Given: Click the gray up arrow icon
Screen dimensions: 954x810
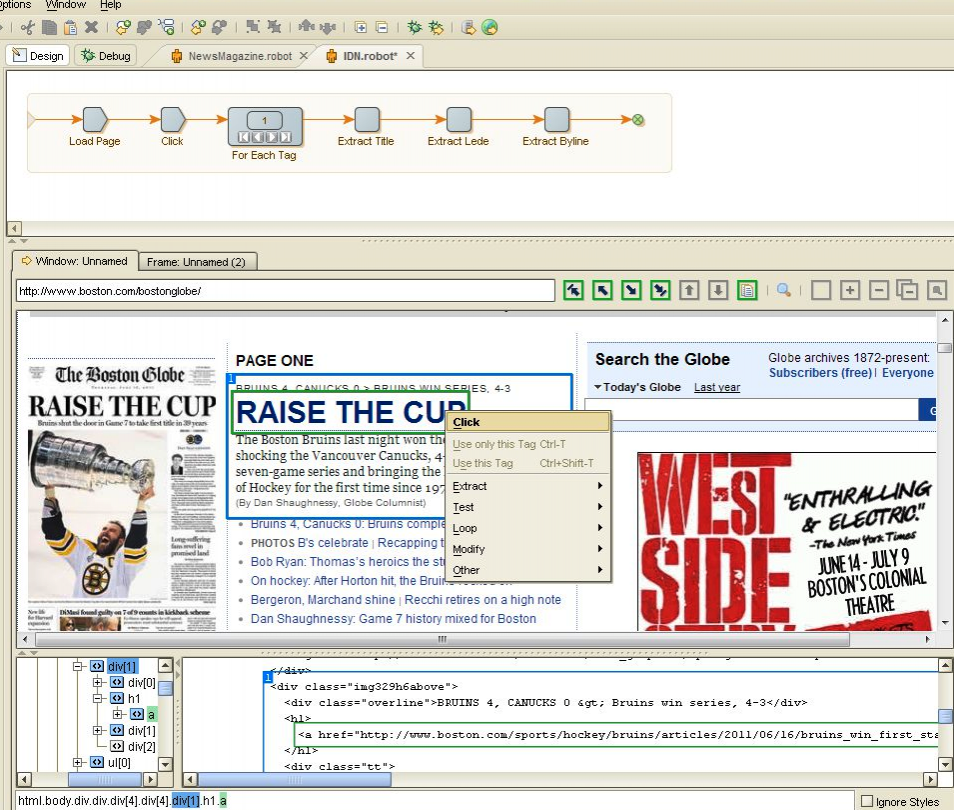Looking at the screenshot, I should (689, 290).
